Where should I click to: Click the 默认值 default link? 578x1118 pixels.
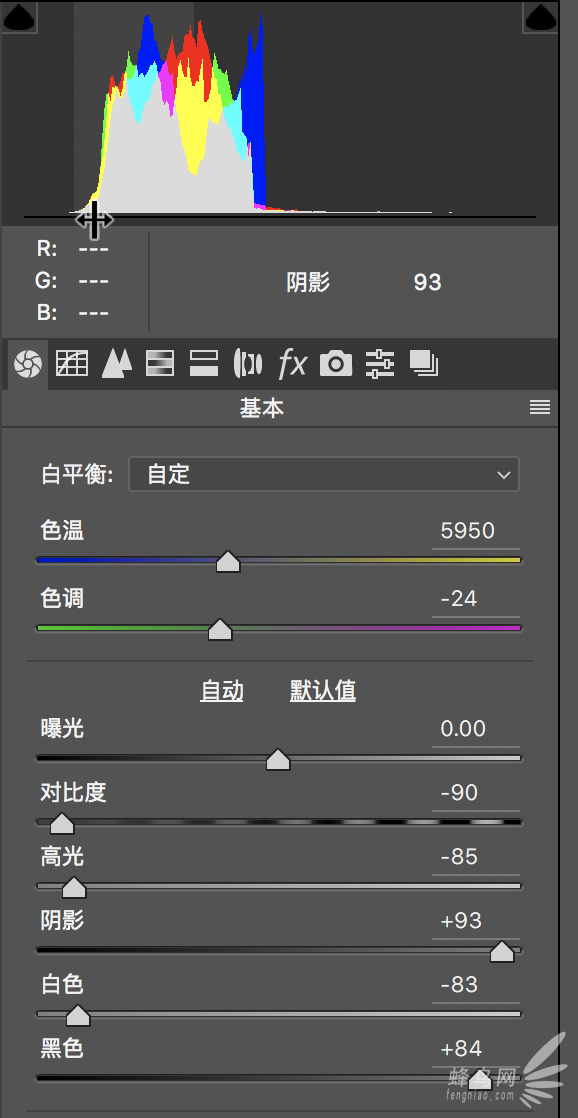[323, 691]
